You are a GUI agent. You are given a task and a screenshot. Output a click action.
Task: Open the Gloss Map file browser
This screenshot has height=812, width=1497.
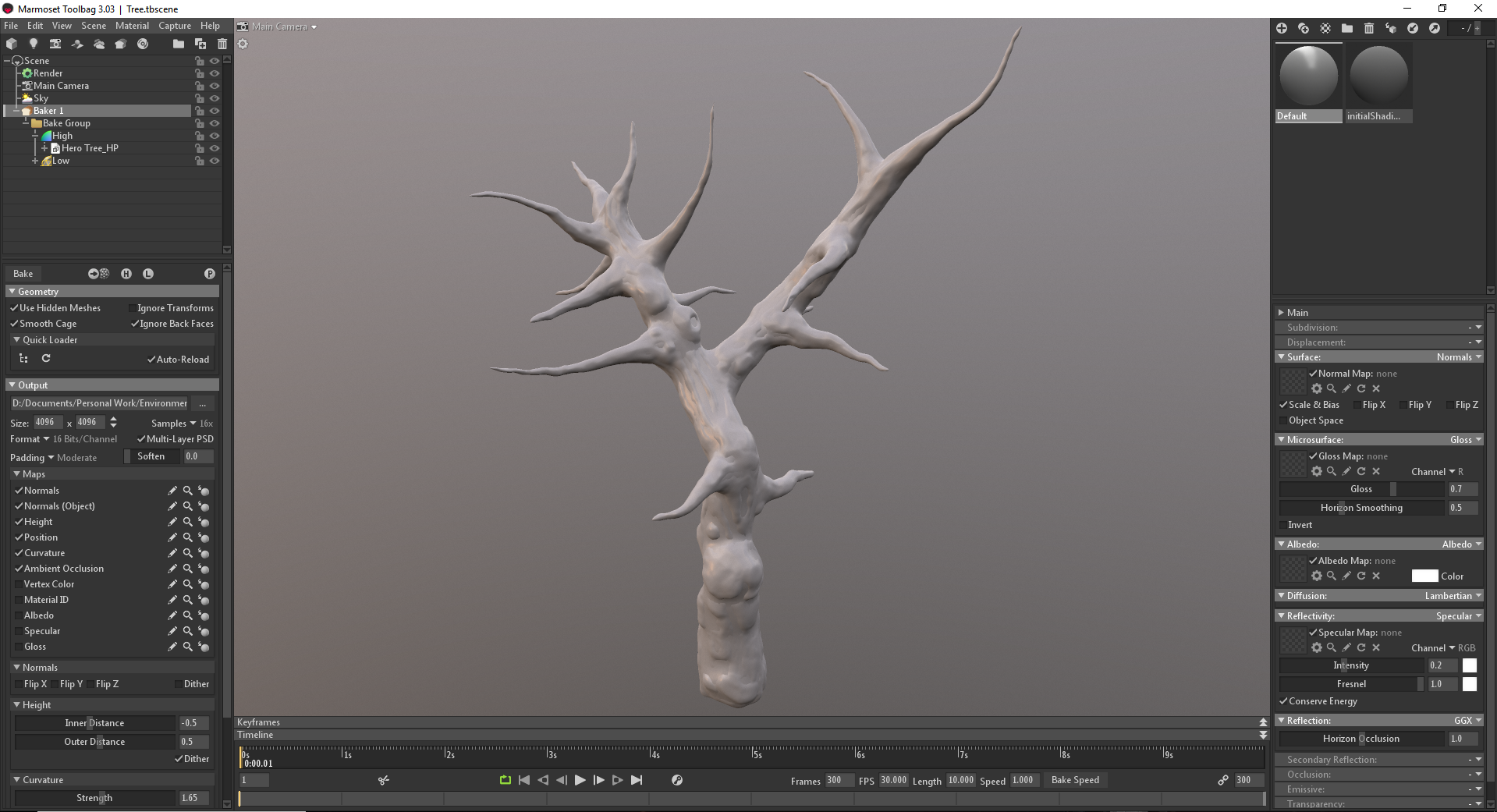[1332, 471]
